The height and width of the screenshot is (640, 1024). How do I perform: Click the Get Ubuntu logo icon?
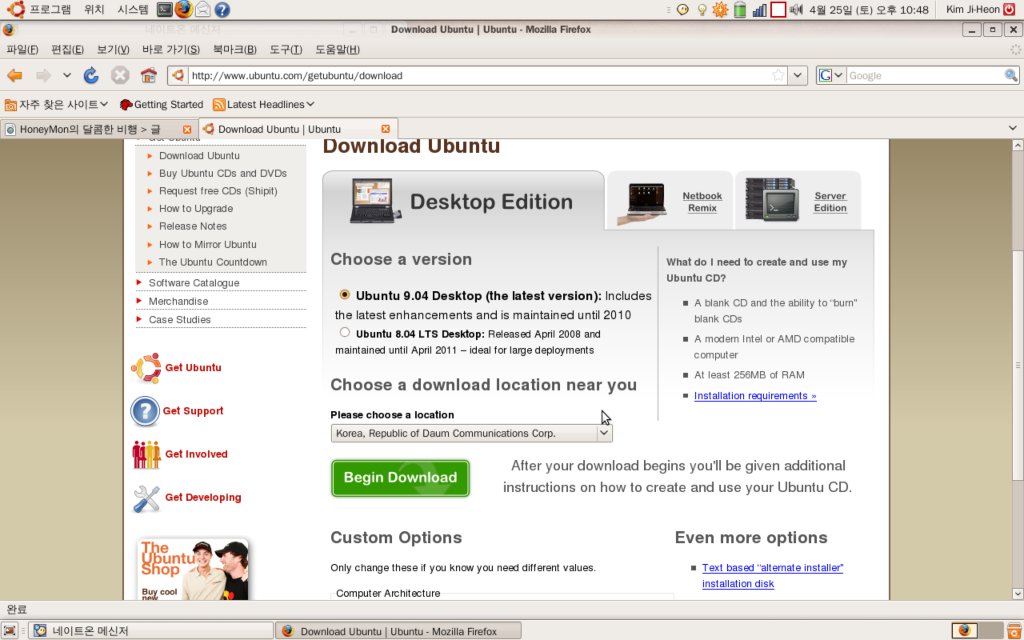146,368
